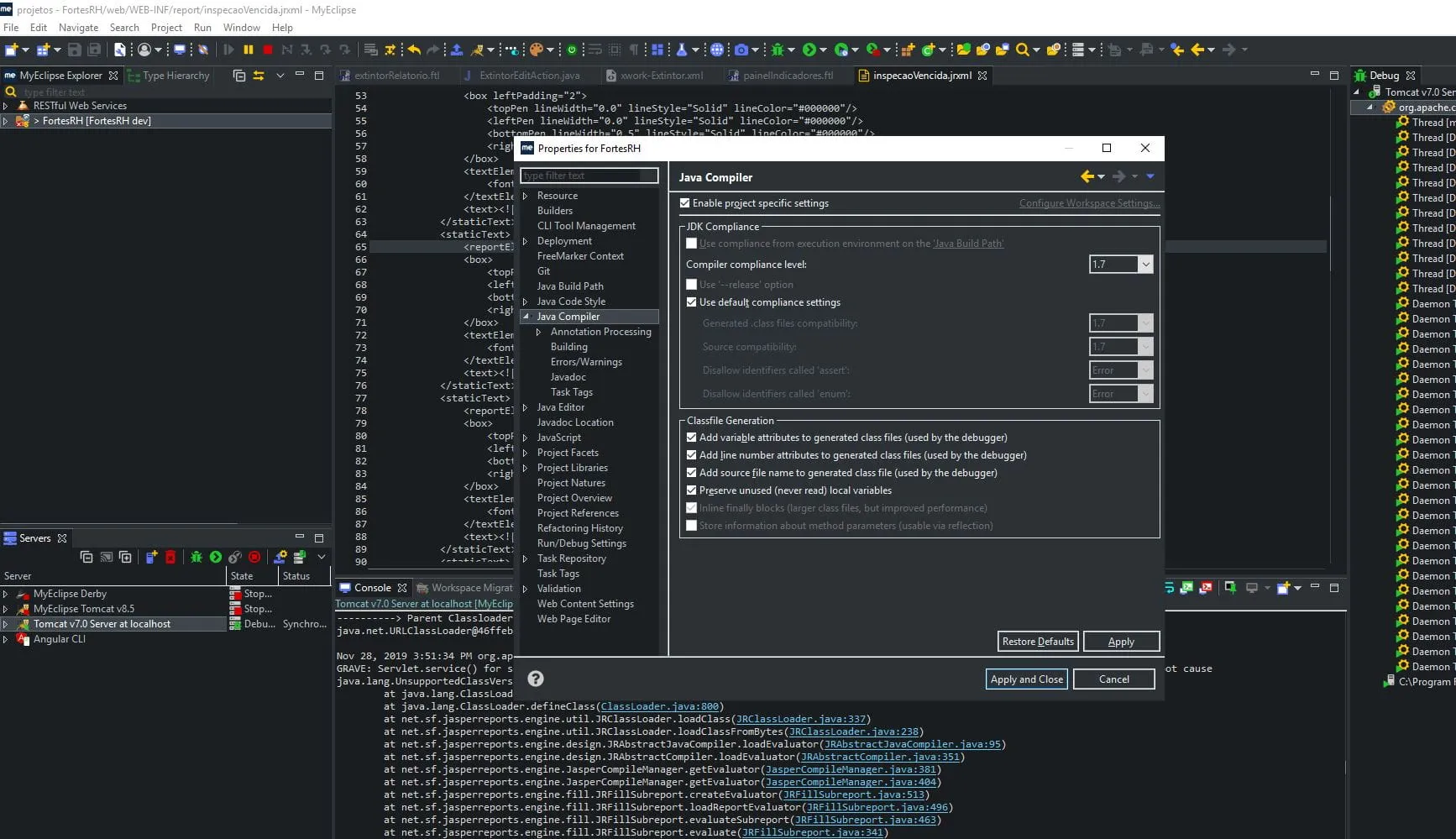The width and height of the screenshot is (1456, 839).
Task: Click the red Stop server icon
Action: (x=254, y=557)
